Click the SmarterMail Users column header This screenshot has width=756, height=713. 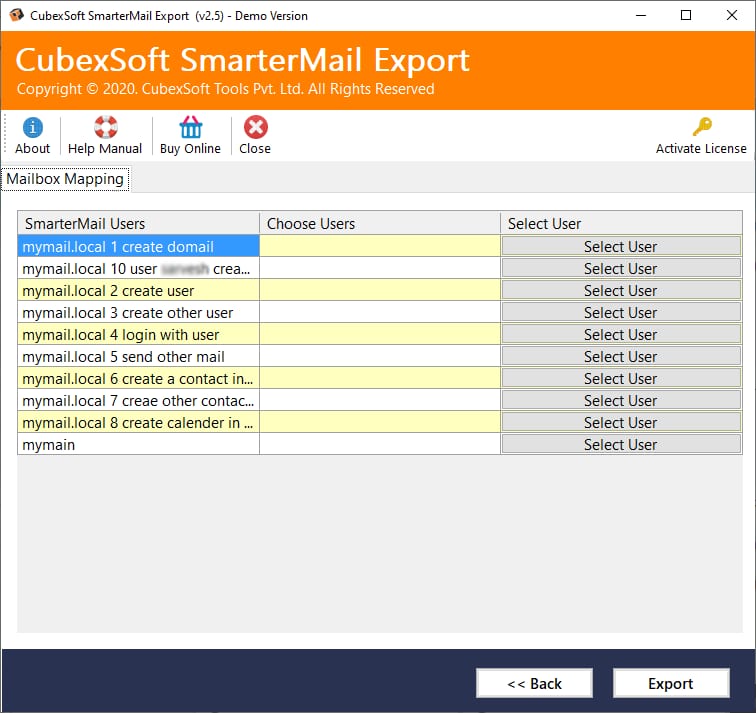pyautogui.click(x=138, y=223)
